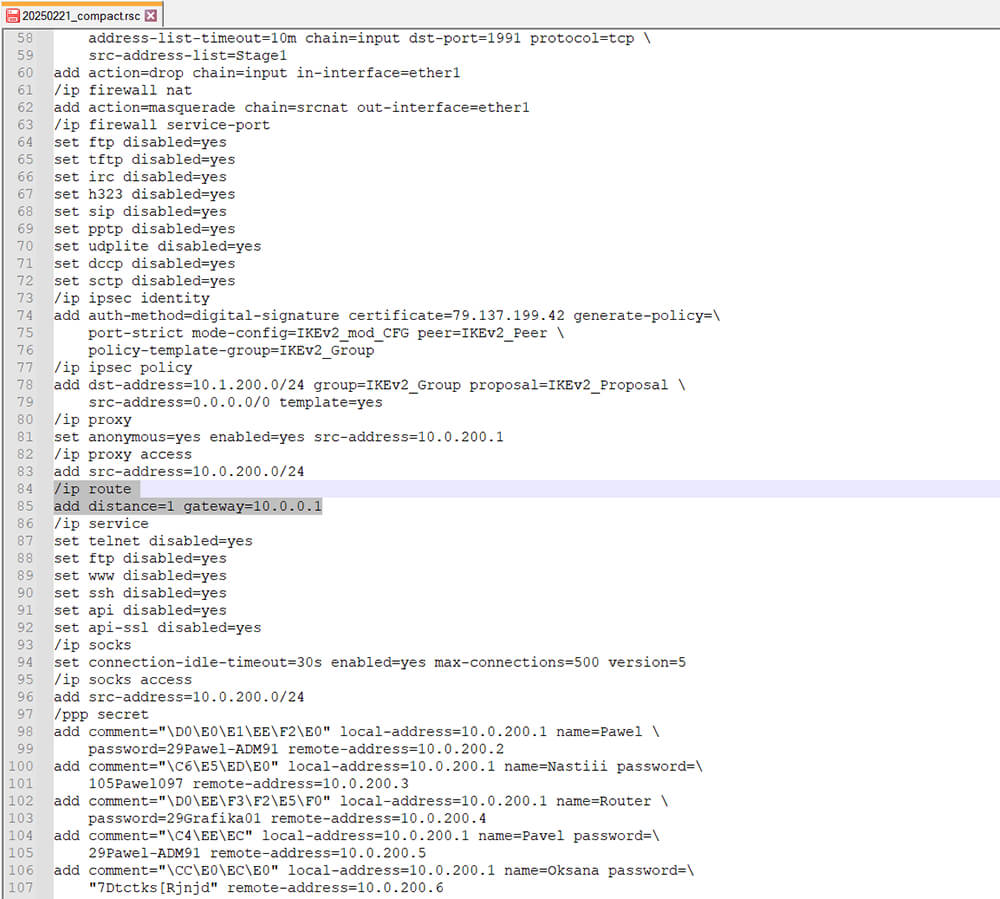Click the masquerade srcnat rule line
The image size is (1000, 899).
pos(291,107)
